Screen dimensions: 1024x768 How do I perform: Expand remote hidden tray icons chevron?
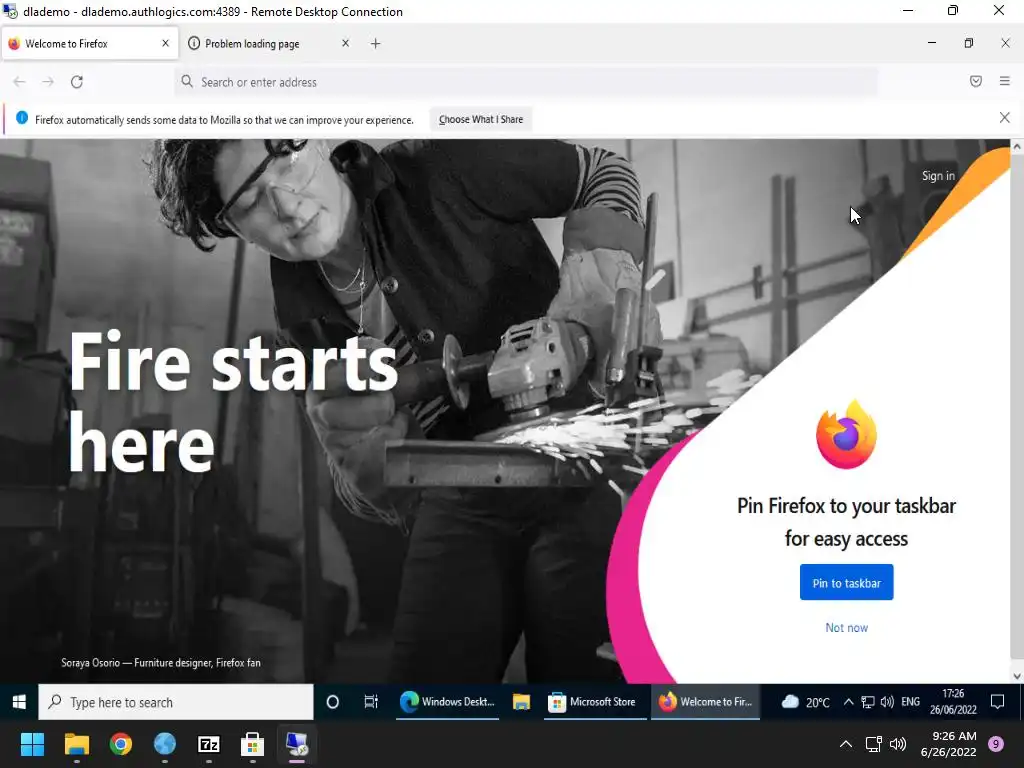point(848,702)
